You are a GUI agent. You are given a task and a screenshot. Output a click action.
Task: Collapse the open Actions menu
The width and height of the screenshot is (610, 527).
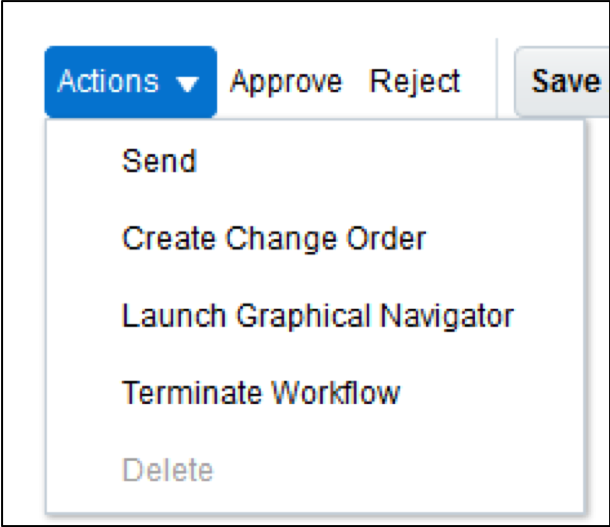click(130, 82)
